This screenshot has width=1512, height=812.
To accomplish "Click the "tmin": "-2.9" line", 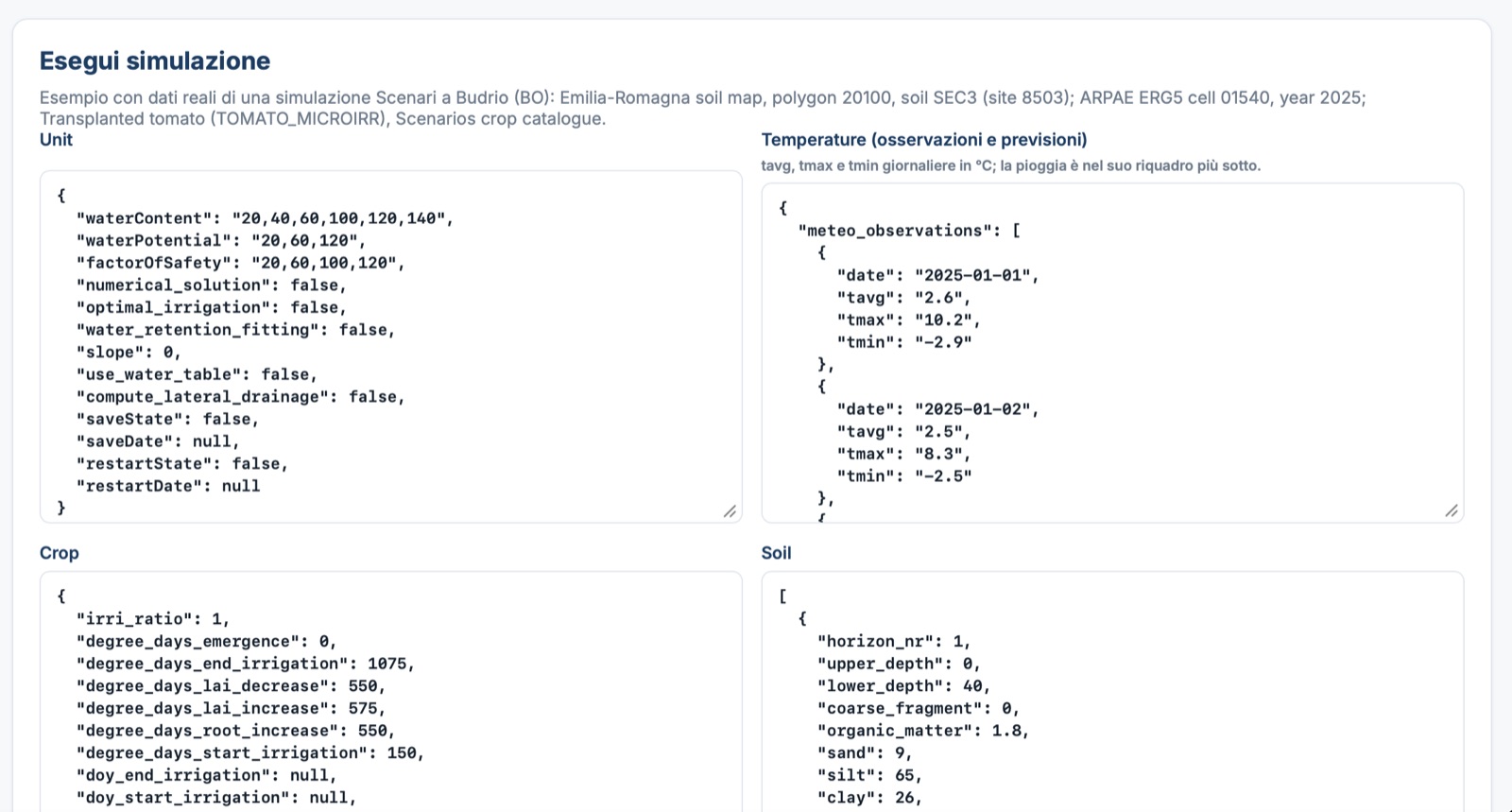I will point(903,342).
